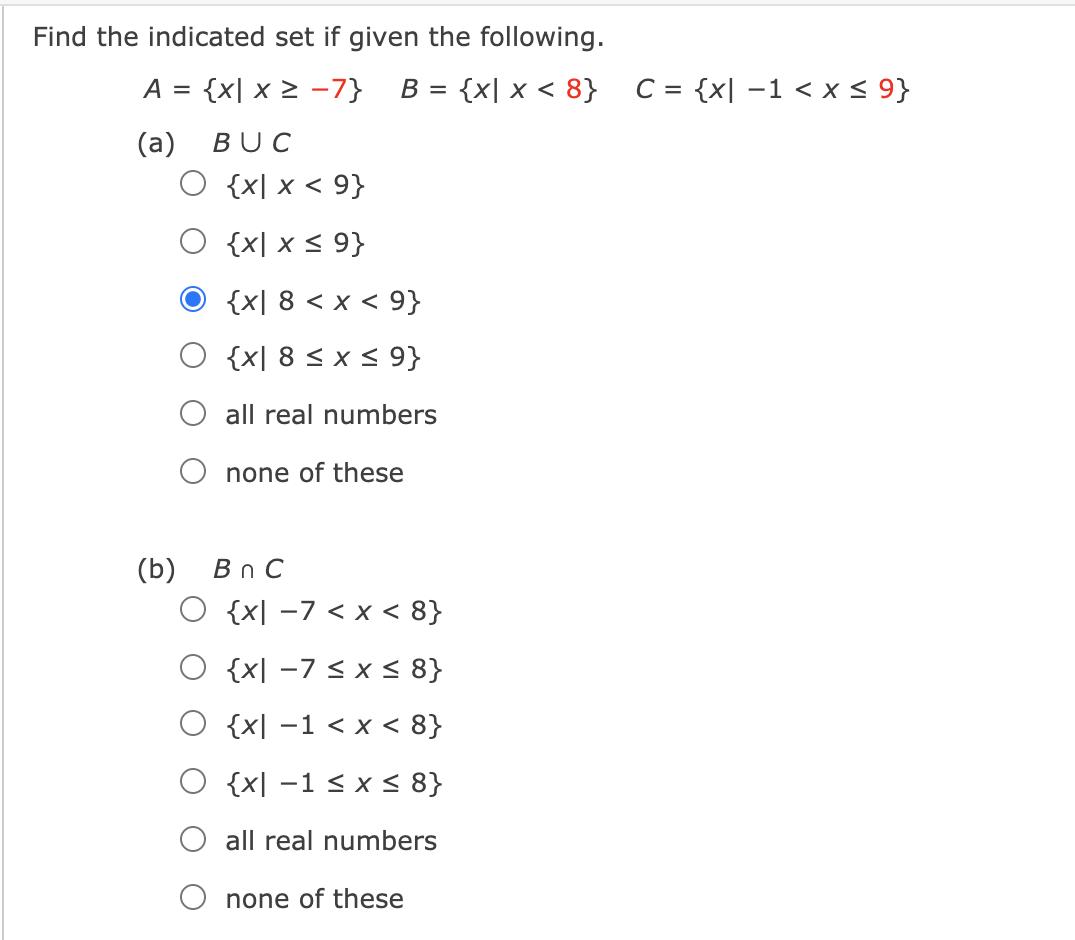Click the 'none of these' label under part (b)
This screenshot has width=1075, height=940.
click(314, 899)
